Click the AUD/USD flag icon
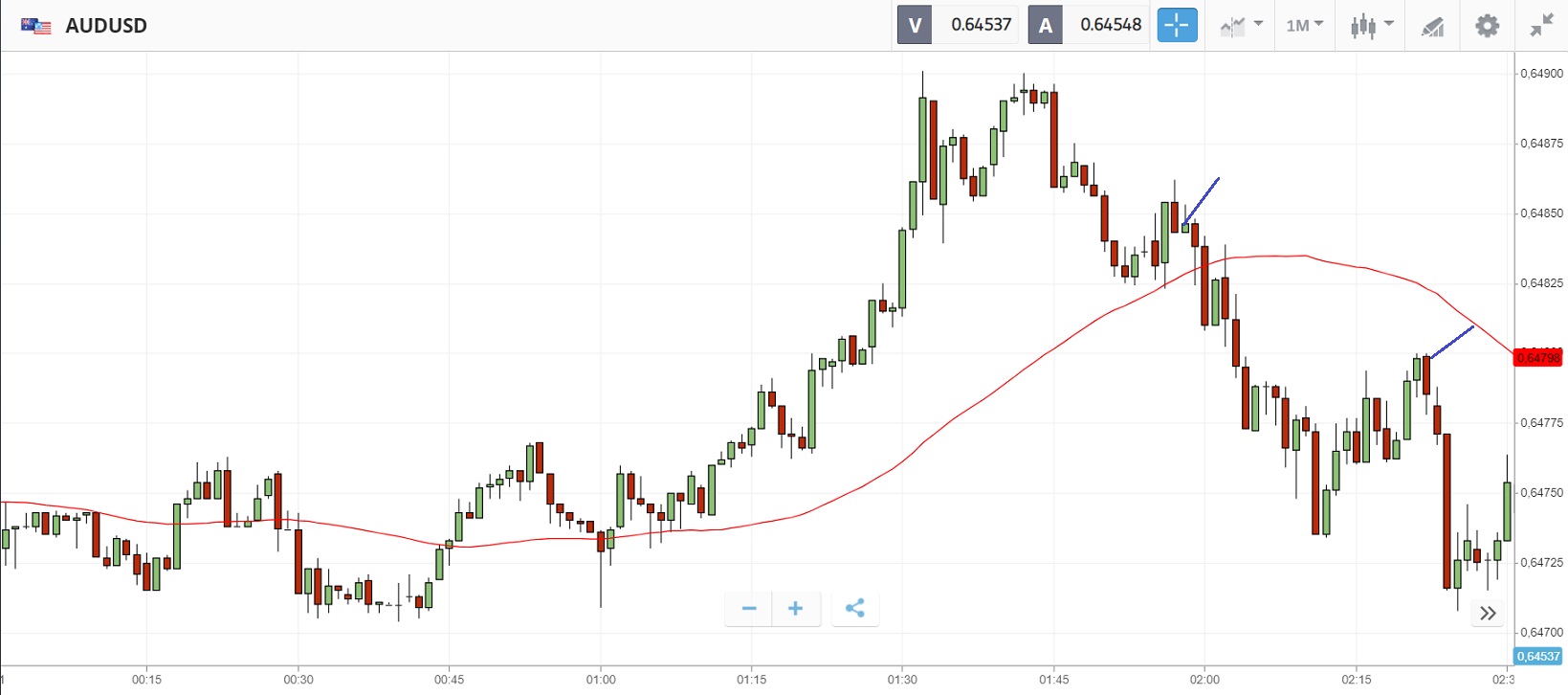 (36, 26)
